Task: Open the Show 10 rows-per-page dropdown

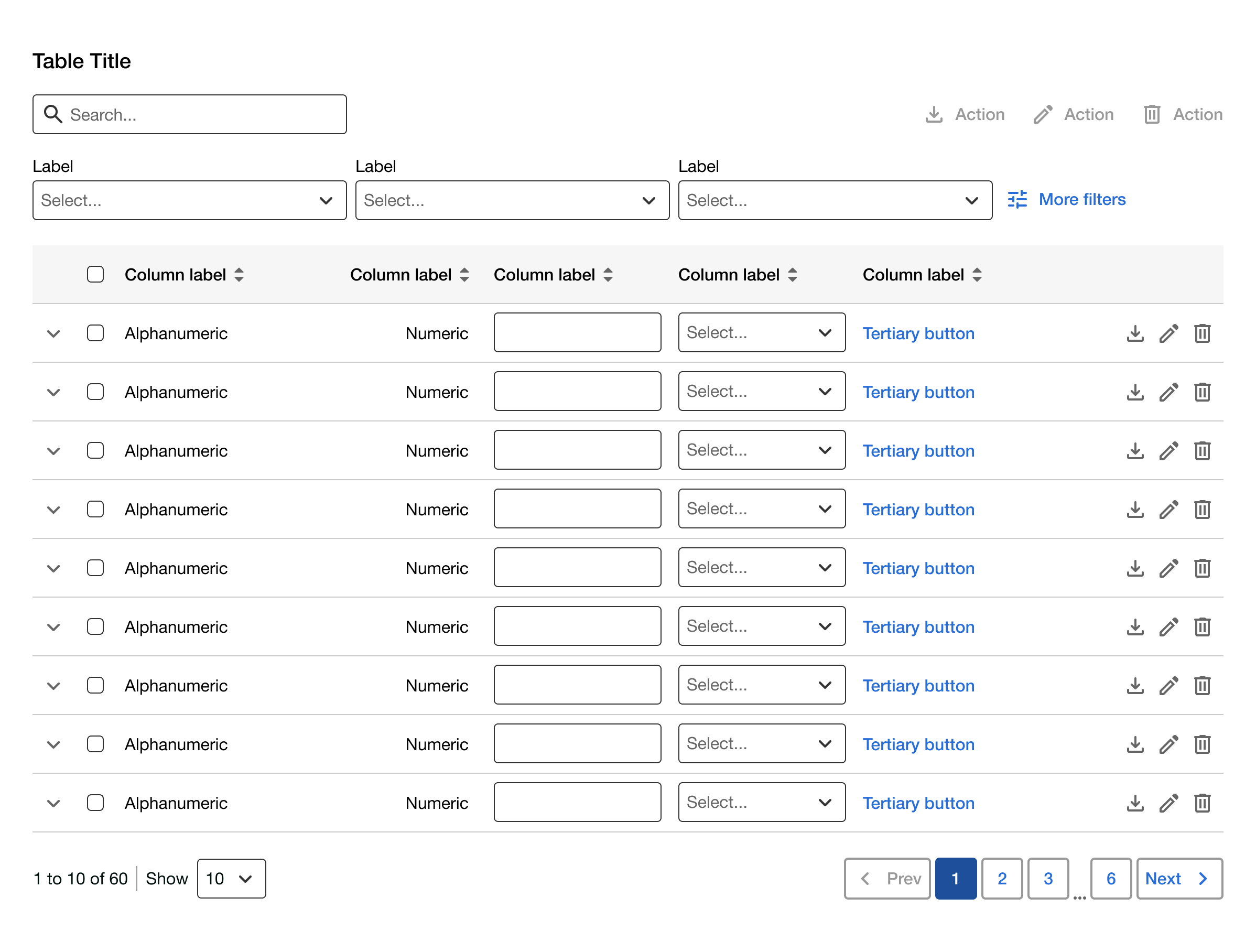Action: click(231, 879)
